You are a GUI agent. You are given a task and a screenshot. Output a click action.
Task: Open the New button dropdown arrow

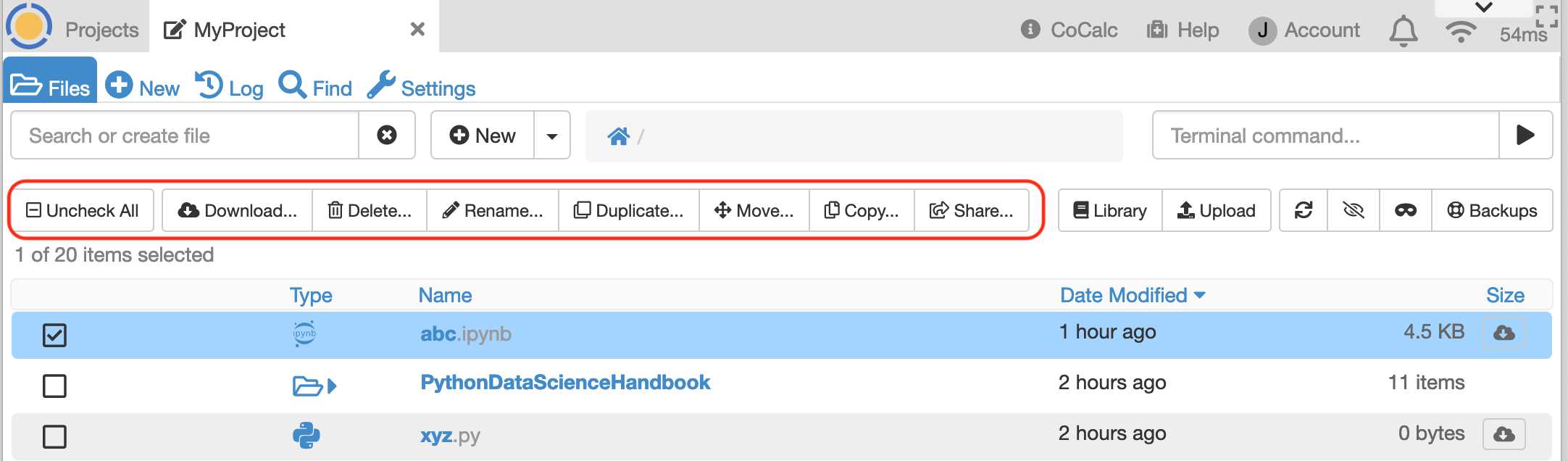(552, 136)
